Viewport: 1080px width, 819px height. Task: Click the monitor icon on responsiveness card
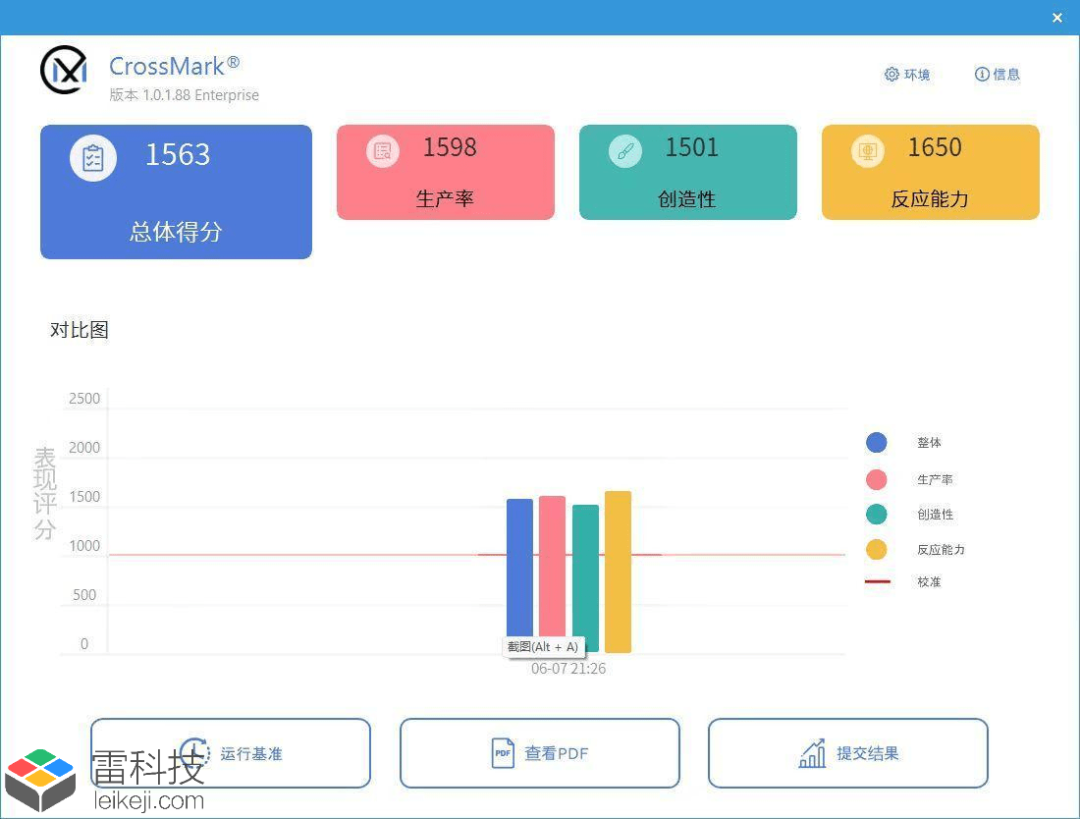[x=868, y=151]
